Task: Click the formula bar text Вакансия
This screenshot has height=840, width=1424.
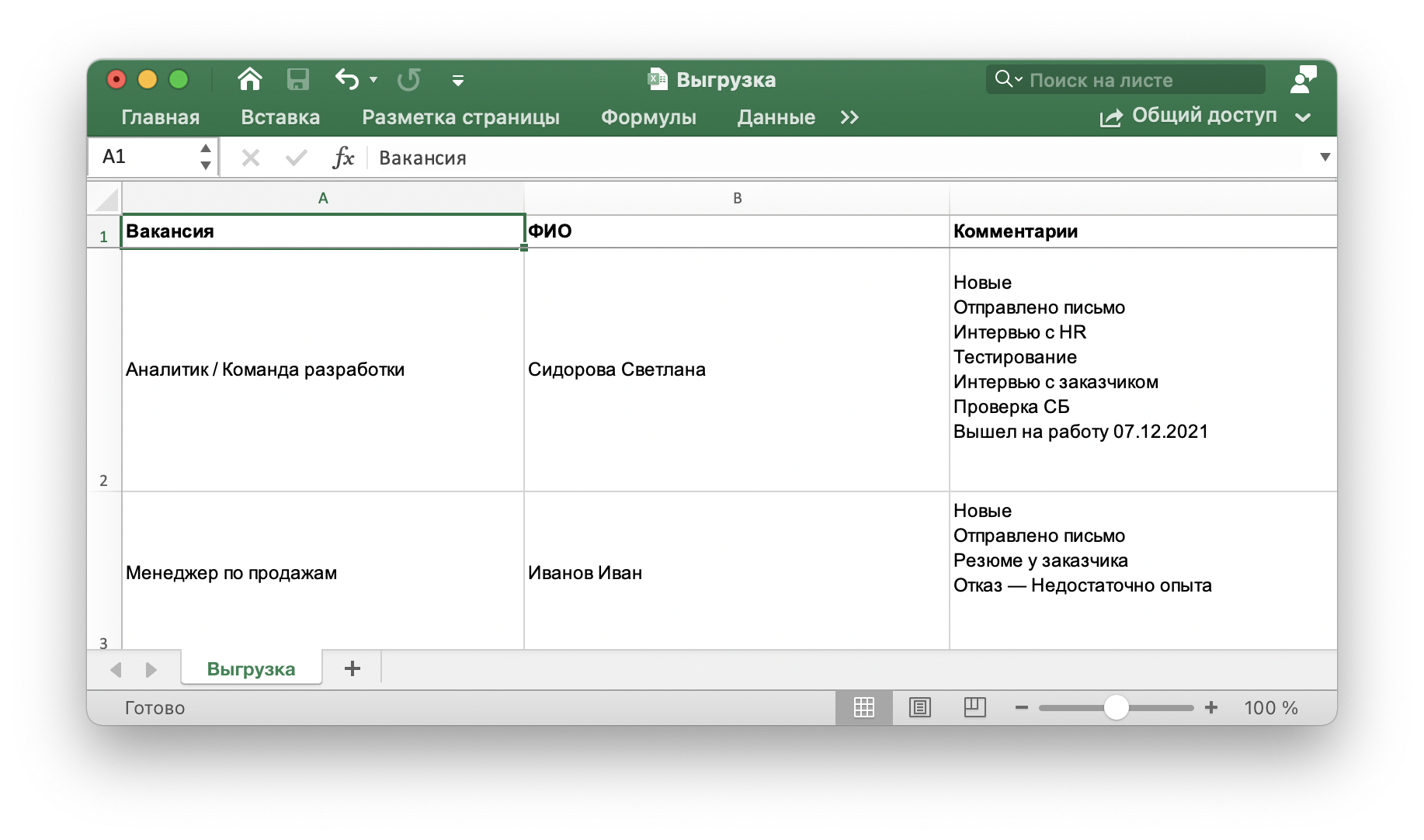Action: tap(422, 158)
